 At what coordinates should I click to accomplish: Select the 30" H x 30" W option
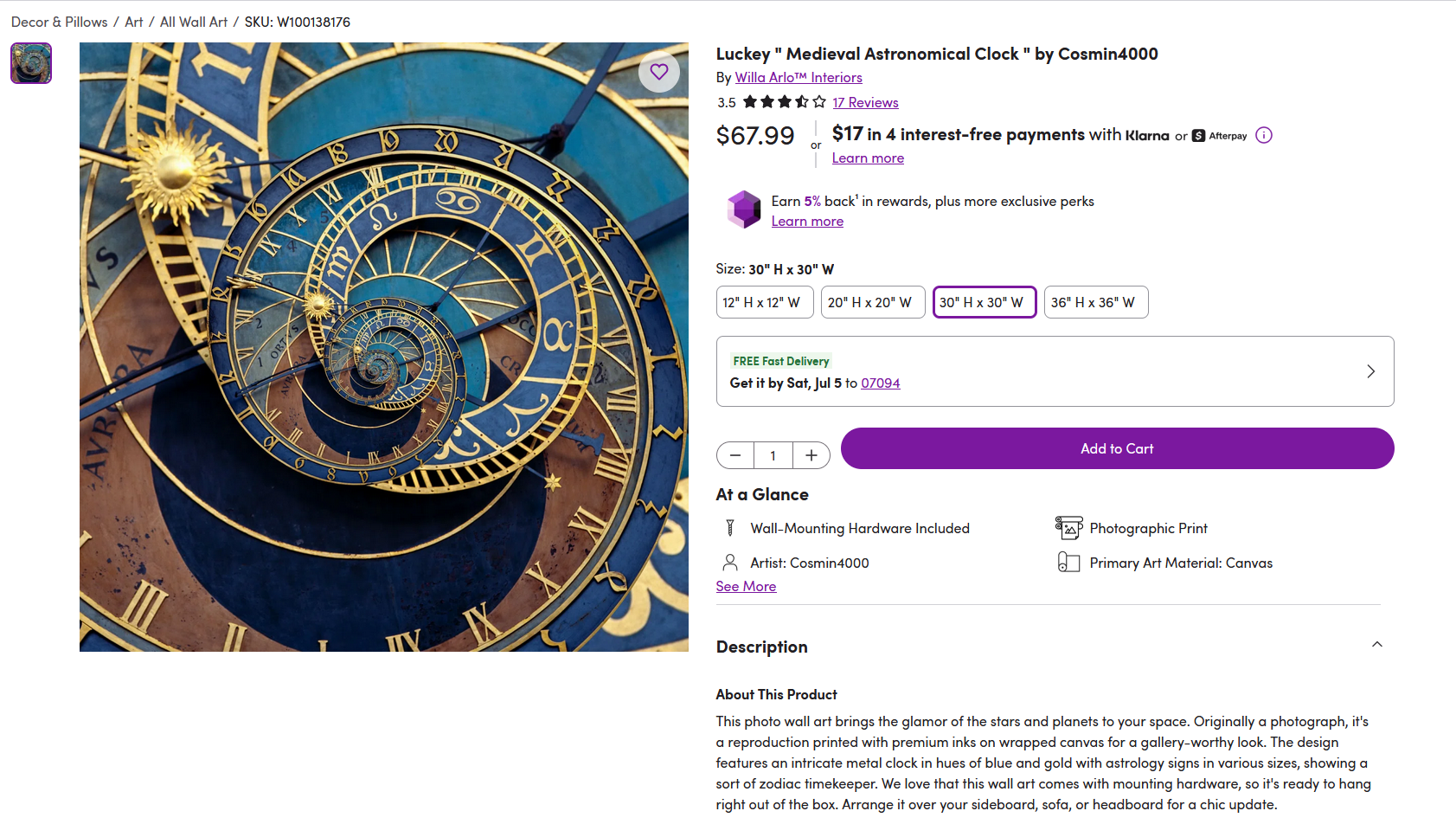click(x=984, y=302)
